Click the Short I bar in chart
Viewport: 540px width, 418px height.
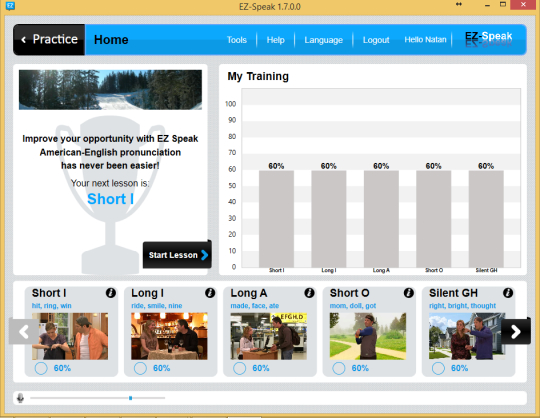pyautogui.click(x=276, y=219)
